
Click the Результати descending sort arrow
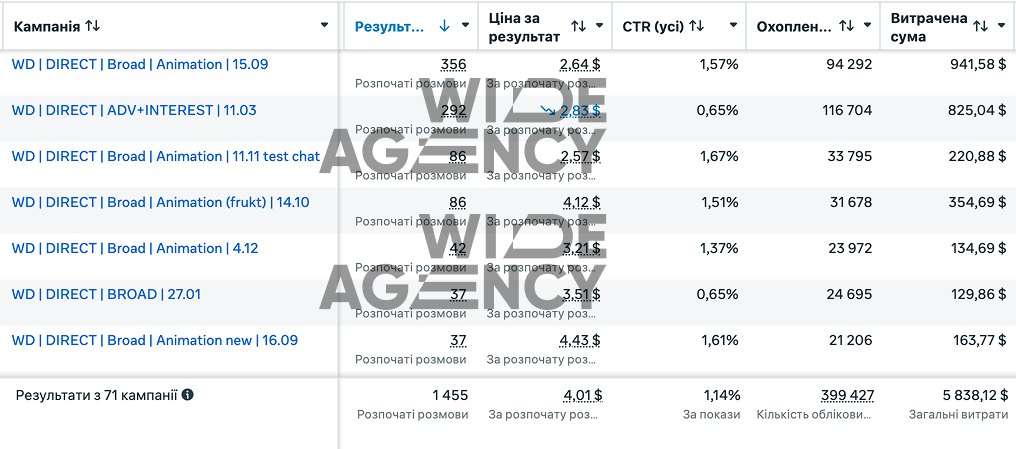(x=444, y=26)
